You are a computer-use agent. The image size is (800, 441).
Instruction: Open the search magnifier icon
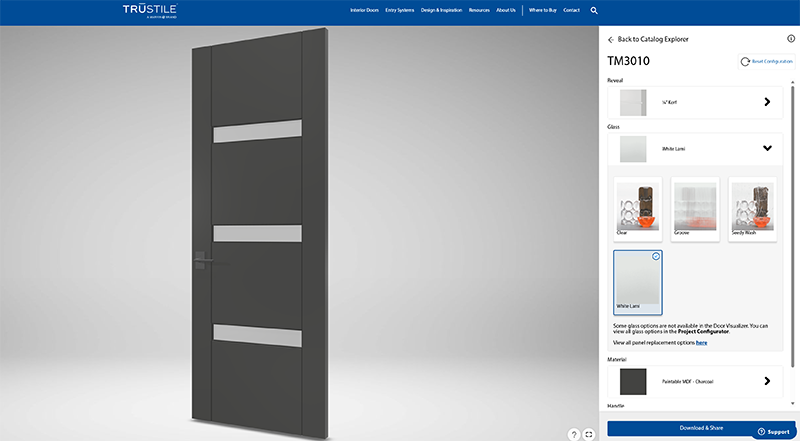point(594,11)
